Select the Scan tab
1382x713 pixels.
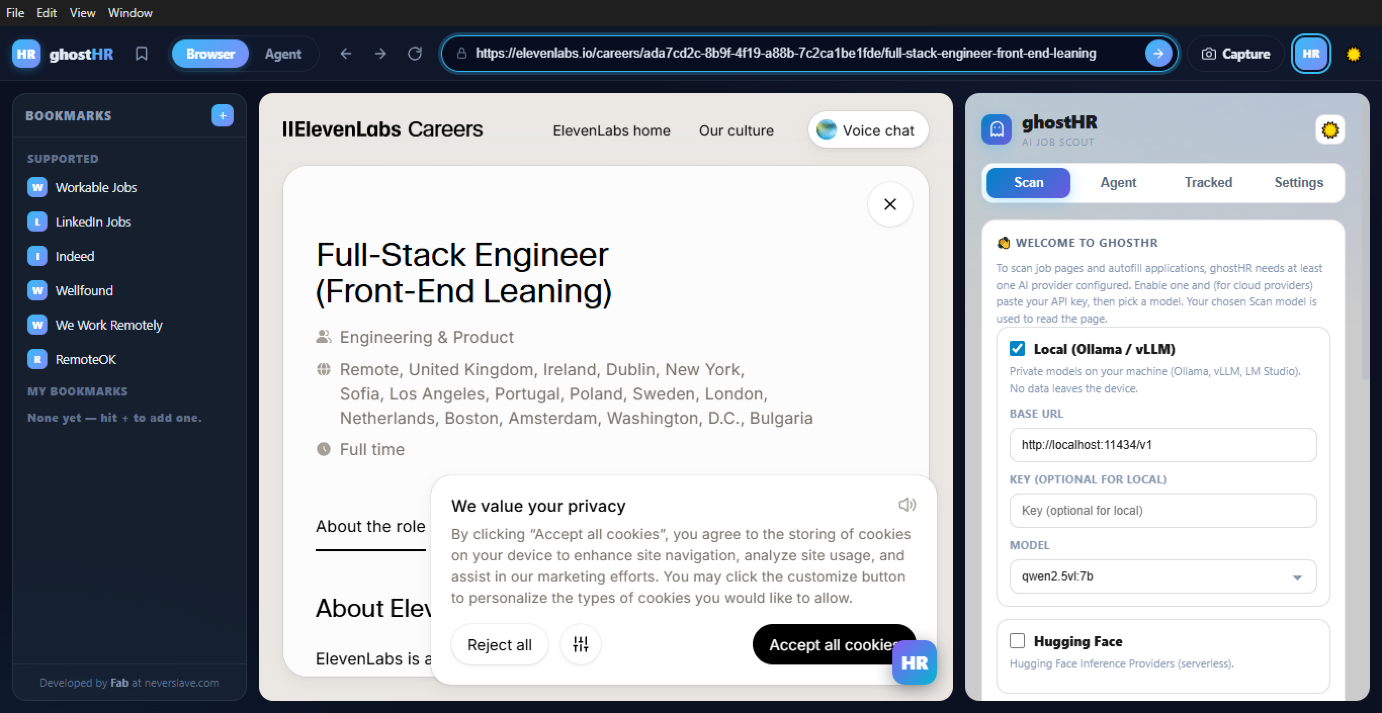[x=1028, y=183]
